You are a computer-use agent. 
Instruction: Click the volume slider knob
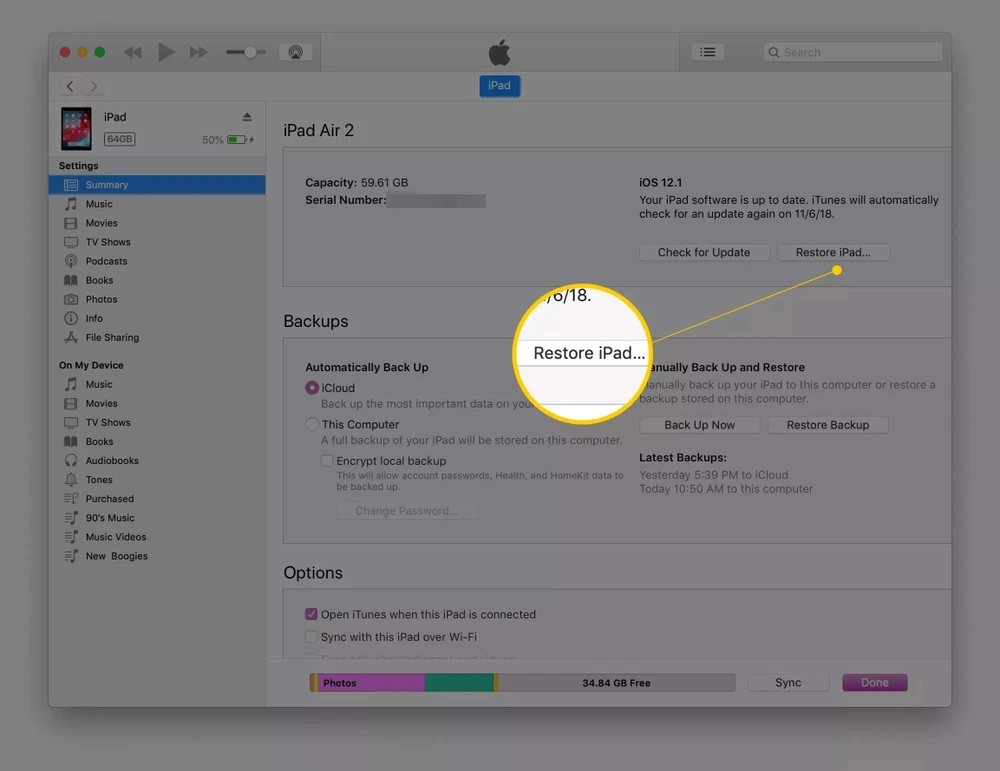tap(251, 52)
